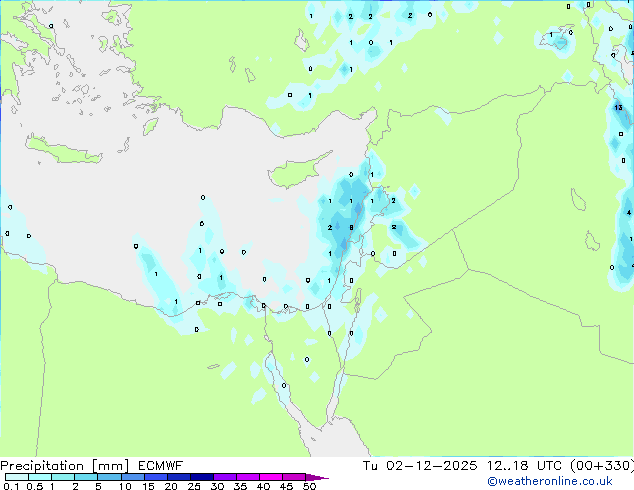The image size is (634, 490).
Task: Click the '0.1' legend label
Action: [11, 486]
